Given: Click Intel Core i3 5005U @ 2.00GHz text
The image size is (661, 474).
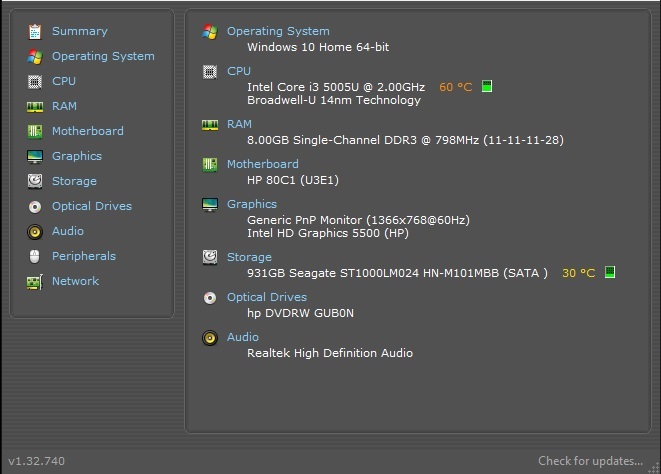Looking at the screenshot, I should point(336,87).
